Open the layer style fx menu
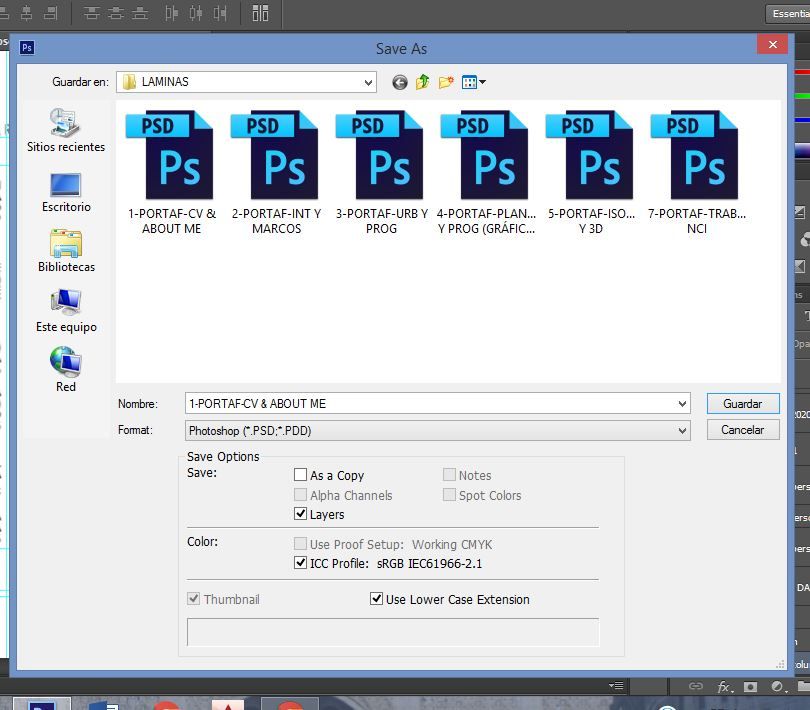The height and width of the screenshot is (710, 810). click(725, 686)
